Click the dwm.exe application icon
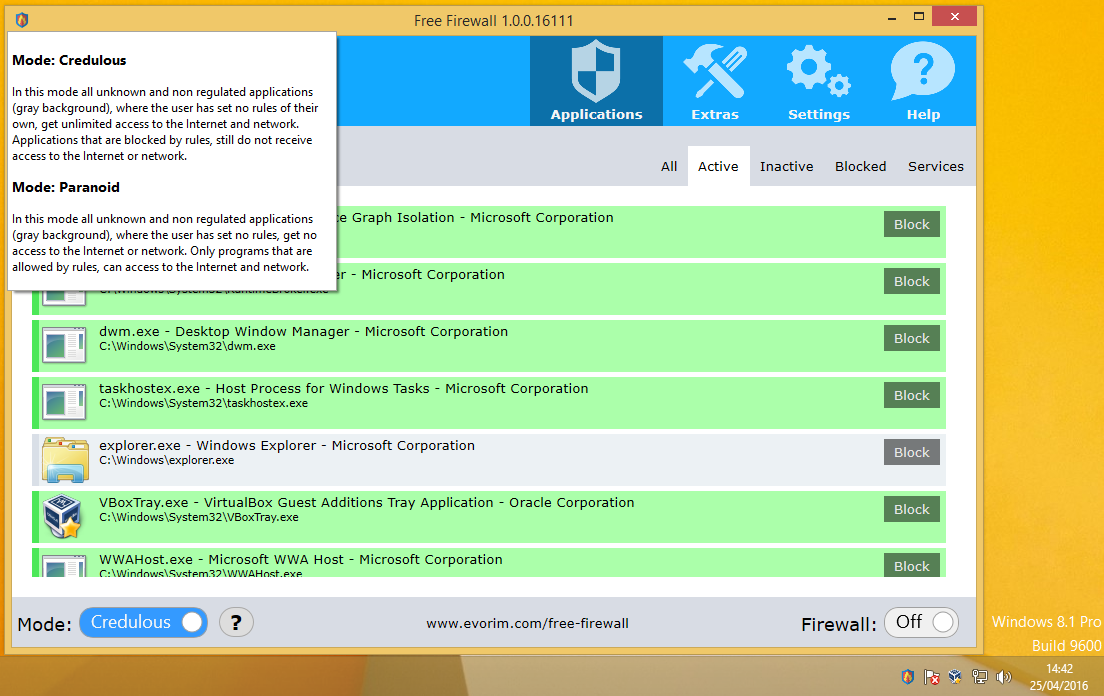The image size is (1104, 696). point(64,346)
